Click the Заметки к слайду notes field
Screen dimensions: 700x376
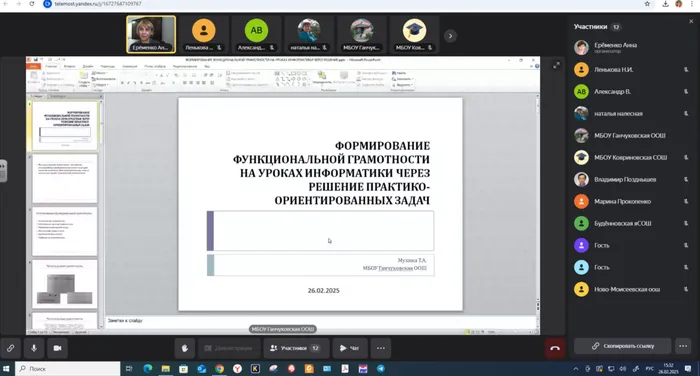pyautogui.click(x=320, y=320)
